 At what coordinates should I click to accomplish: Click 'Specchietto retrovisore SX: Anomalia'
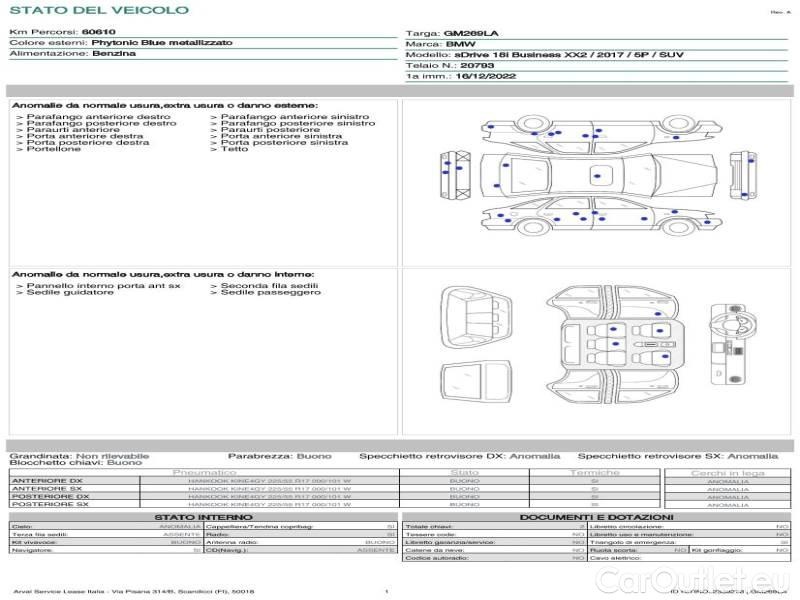[x=678, y=456]
